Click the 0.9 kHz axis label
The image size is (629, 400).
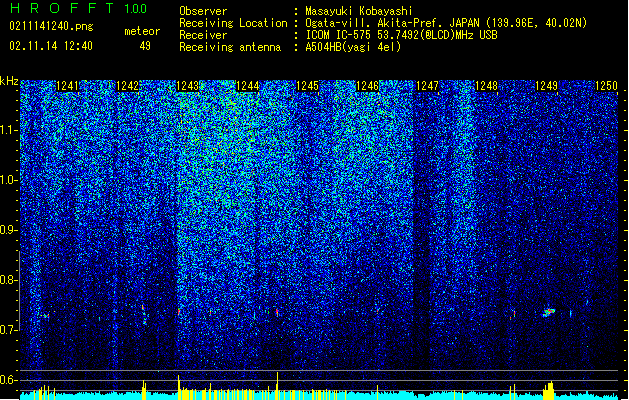tap(7, 230)
